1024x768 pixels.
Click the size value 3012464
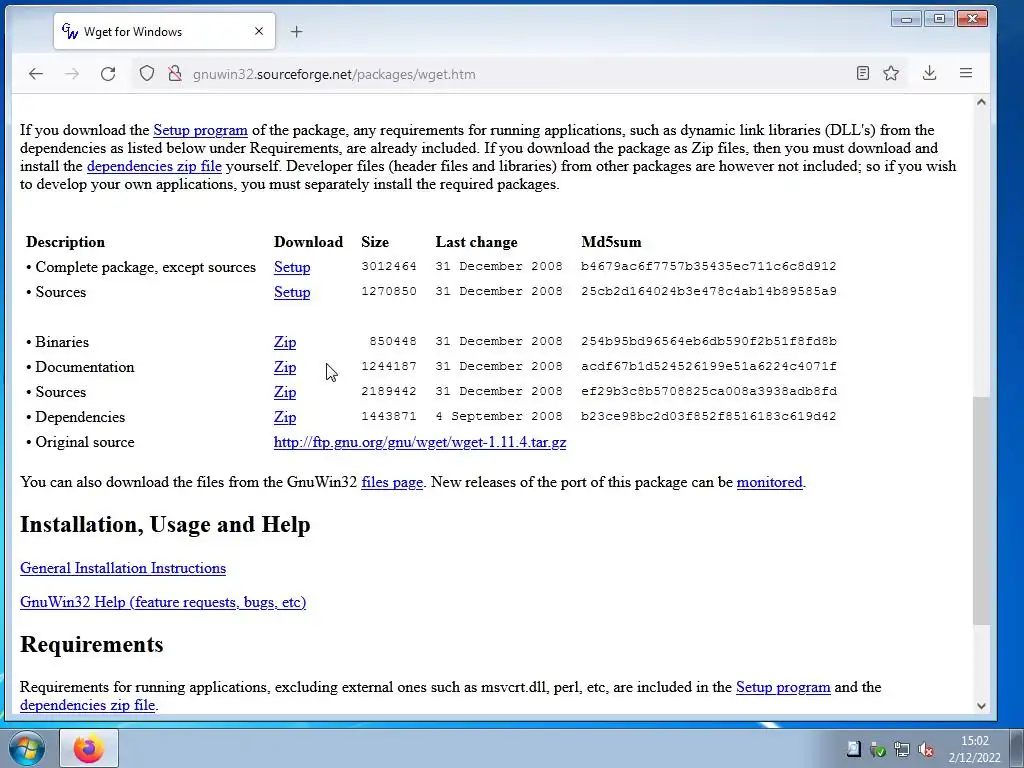pos(389,266)
